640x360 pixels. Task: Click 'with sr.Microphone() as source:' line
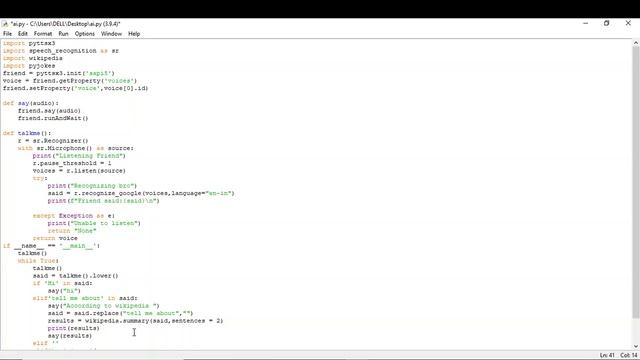[x=76, y=148]
